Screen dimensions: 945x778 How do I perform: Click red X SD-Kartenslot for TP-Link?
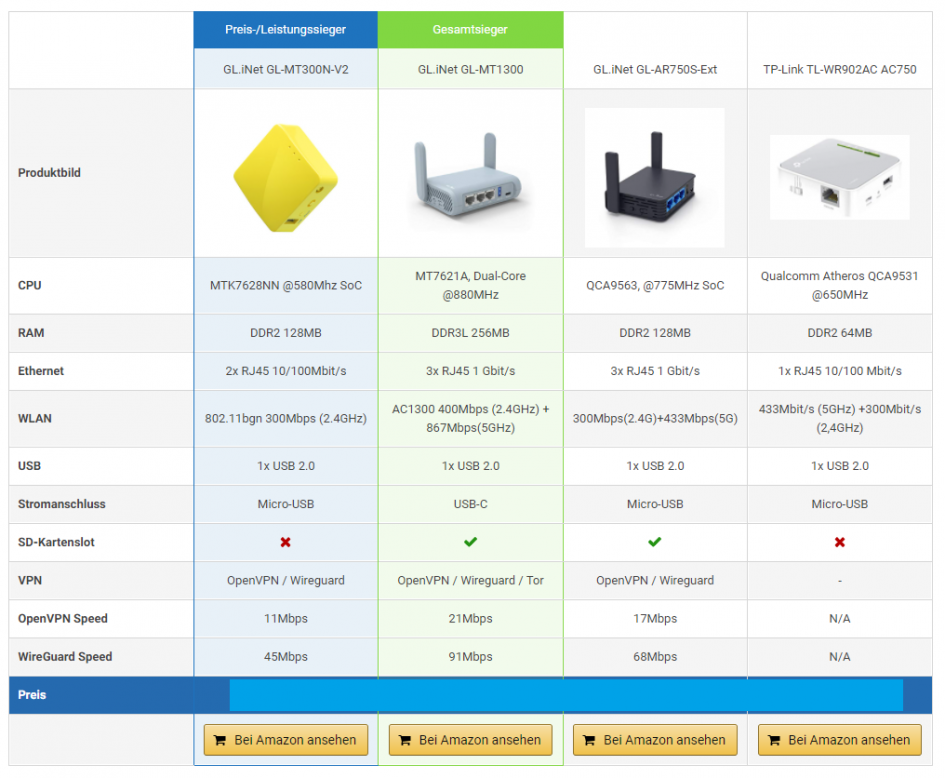(839, 542)
